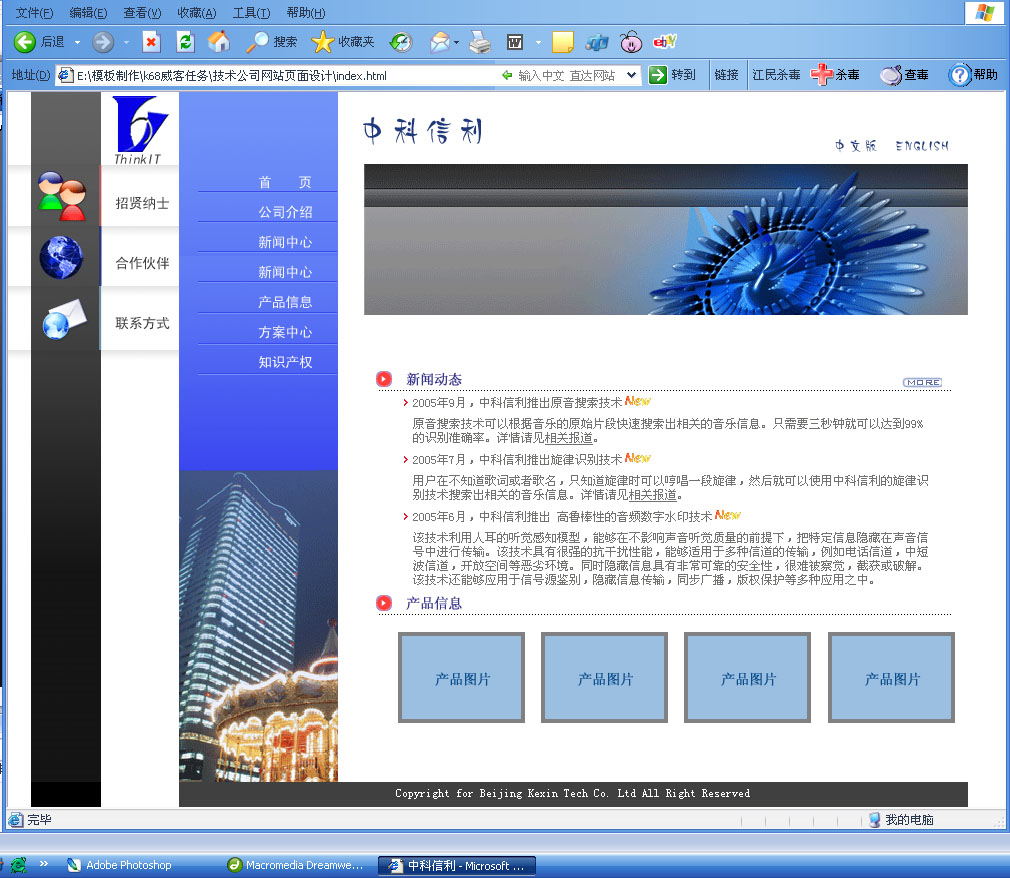This screenshot has height=878, width=1010.
Task: Click the 方案中心 navigation link
Action: (x=285, y=332)
